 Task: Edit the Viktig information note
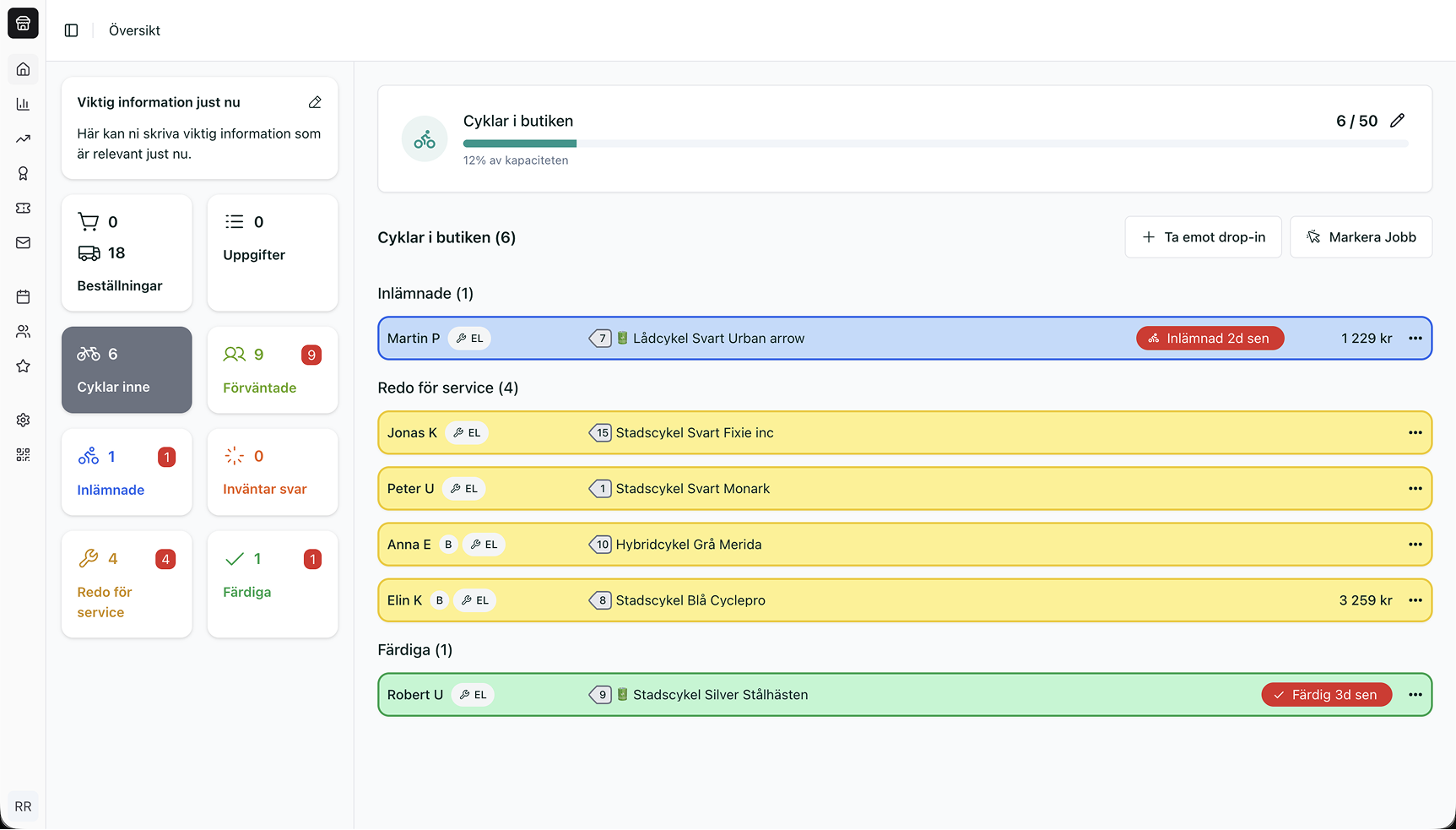point(315,102)
